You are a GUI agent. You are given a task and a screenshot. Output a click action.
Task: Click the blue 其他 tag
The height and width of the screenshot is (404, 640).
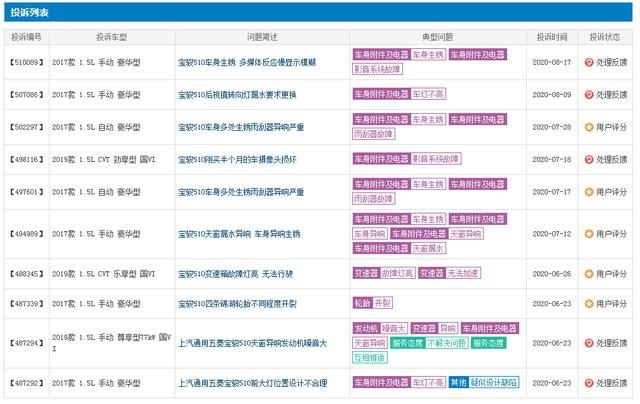[x=458, y=382]
